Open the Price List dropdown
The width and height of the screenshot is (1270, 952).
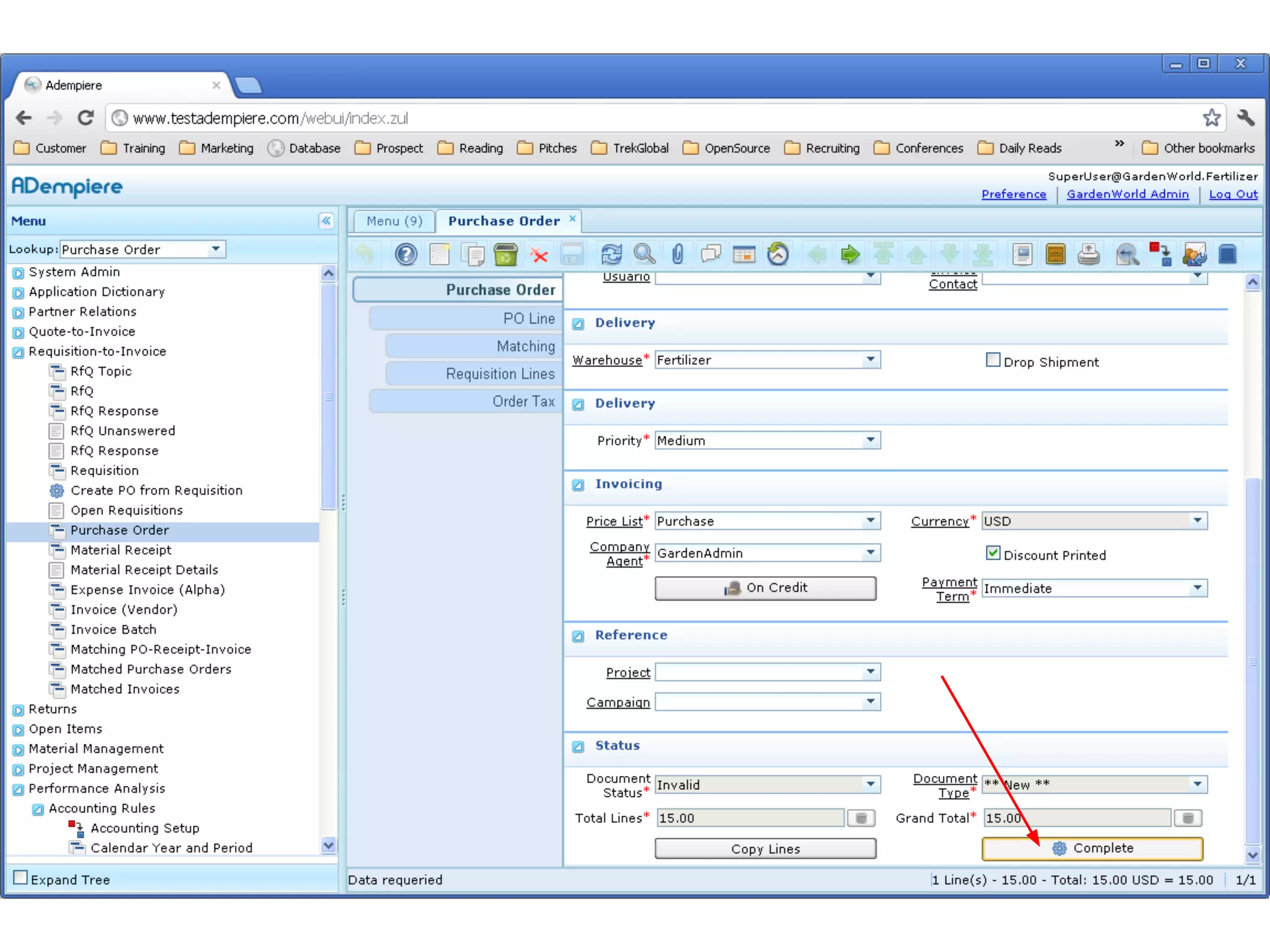point(871,521)
